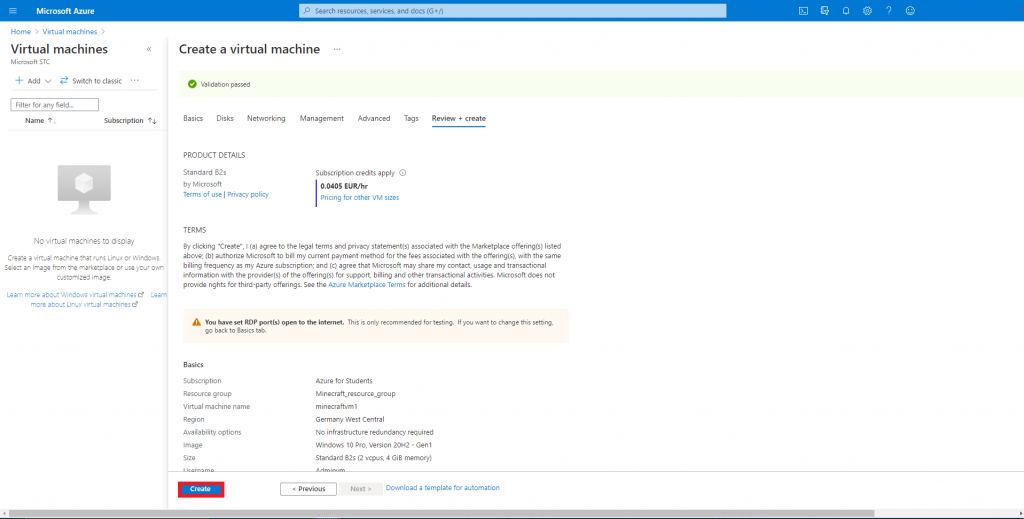The width and height of the screenshot is (1024, 519).
Task: Click the PRODUCT DETAILS heading
Action: pyautogui.click(x=214, y=155)
